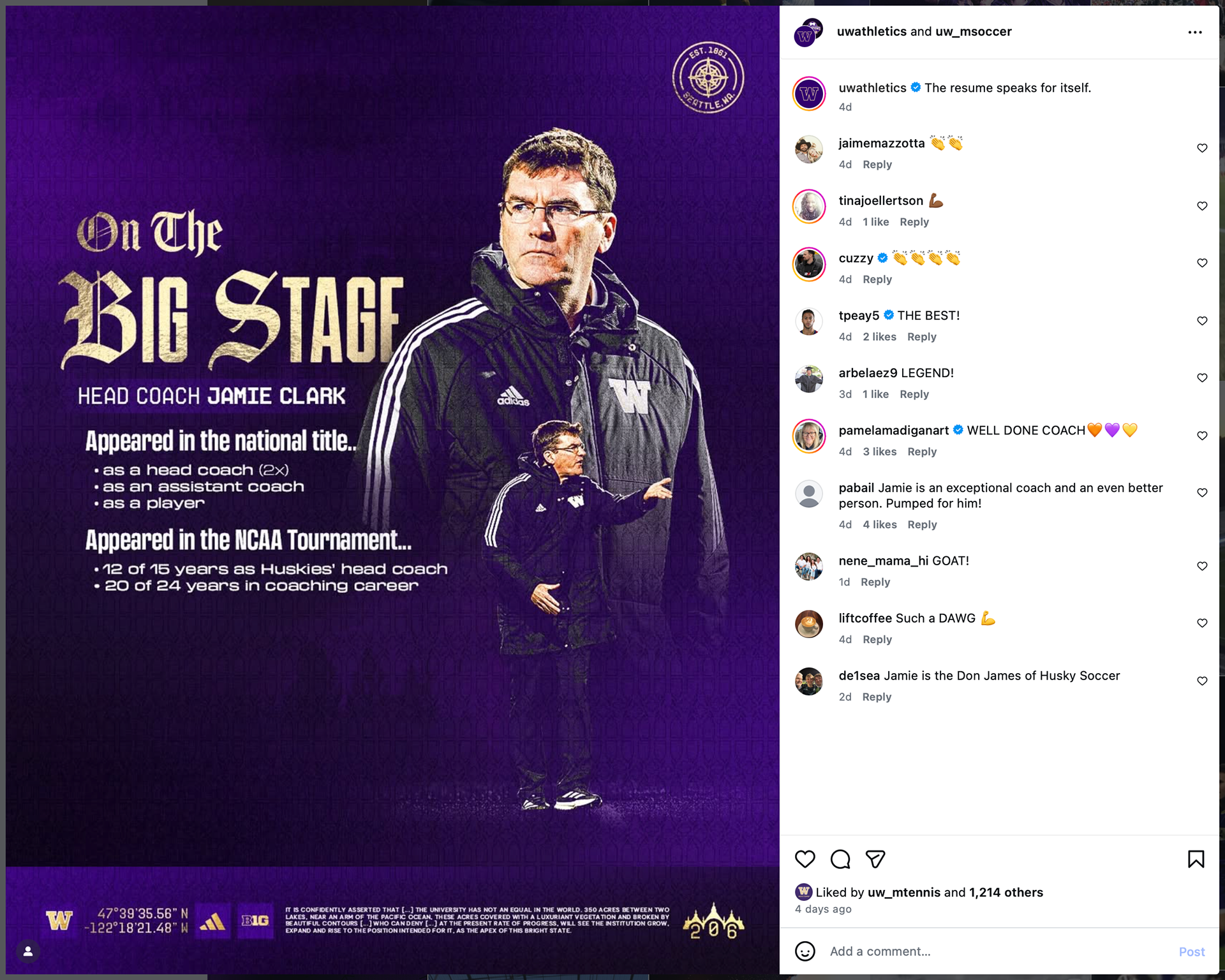The width and height of the screenshot is (1225, 980).
Task: Like the post with the heart icon
Action: (x=805, y=859)
